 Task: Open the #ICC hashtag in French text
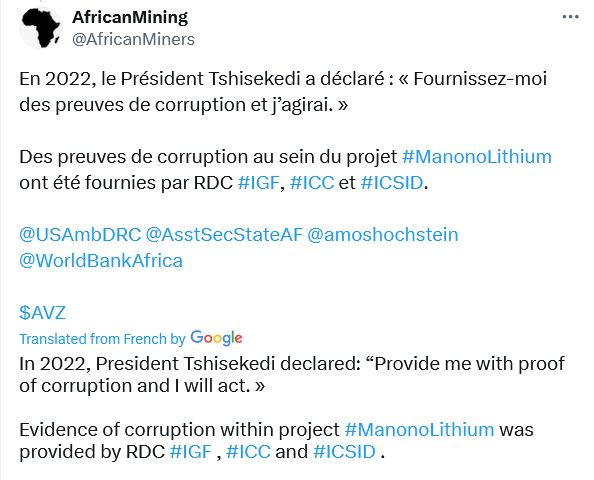312,183
